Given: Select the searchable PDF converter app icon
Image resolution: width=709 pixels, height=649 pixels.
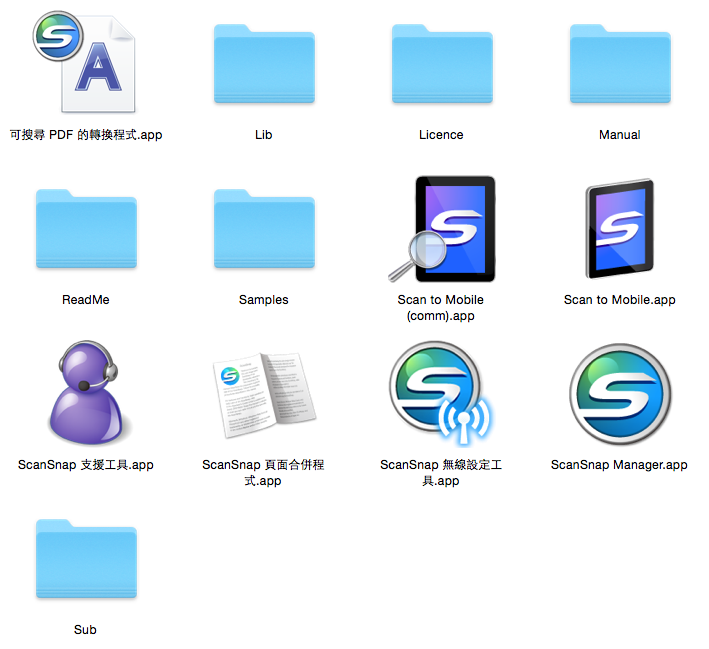Looking at the screenshot, I should coord(85,62).
